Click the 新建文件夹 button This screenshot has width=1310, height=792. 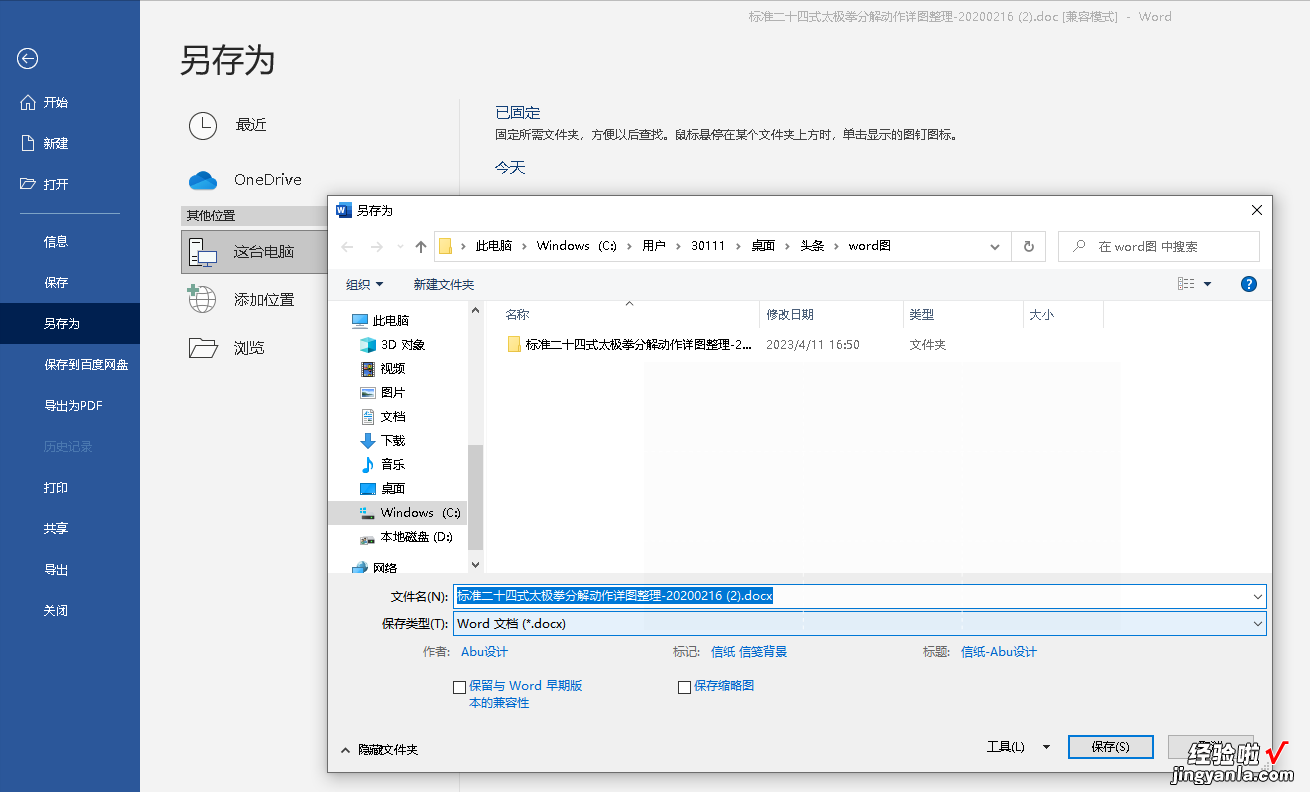[444, 284]
